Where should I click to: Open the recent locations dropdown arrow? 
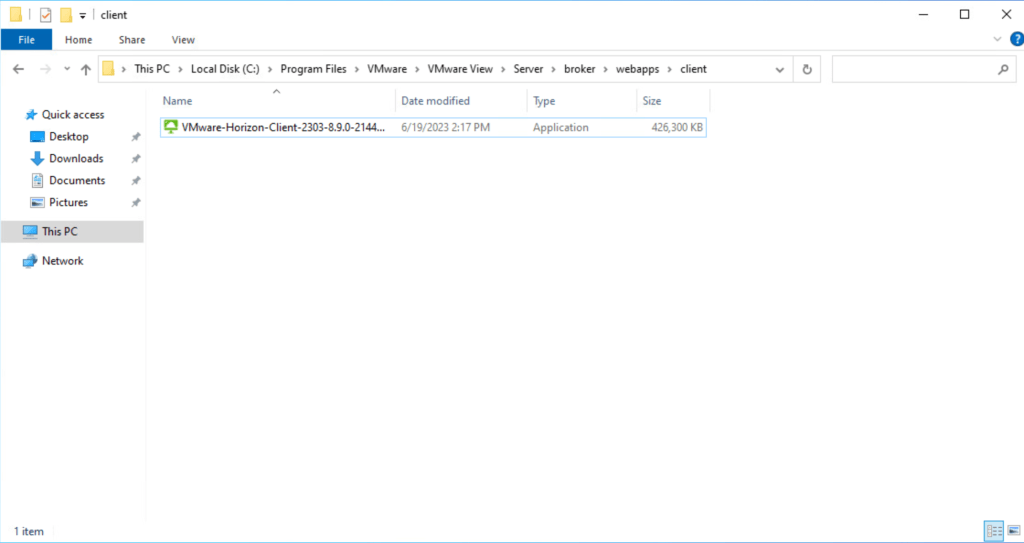(x=64, y=70)
